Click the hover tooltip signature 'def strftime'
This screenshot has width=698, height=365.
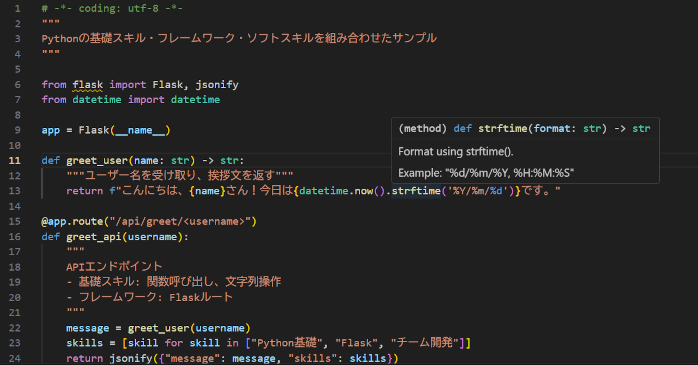click(491, 129)
